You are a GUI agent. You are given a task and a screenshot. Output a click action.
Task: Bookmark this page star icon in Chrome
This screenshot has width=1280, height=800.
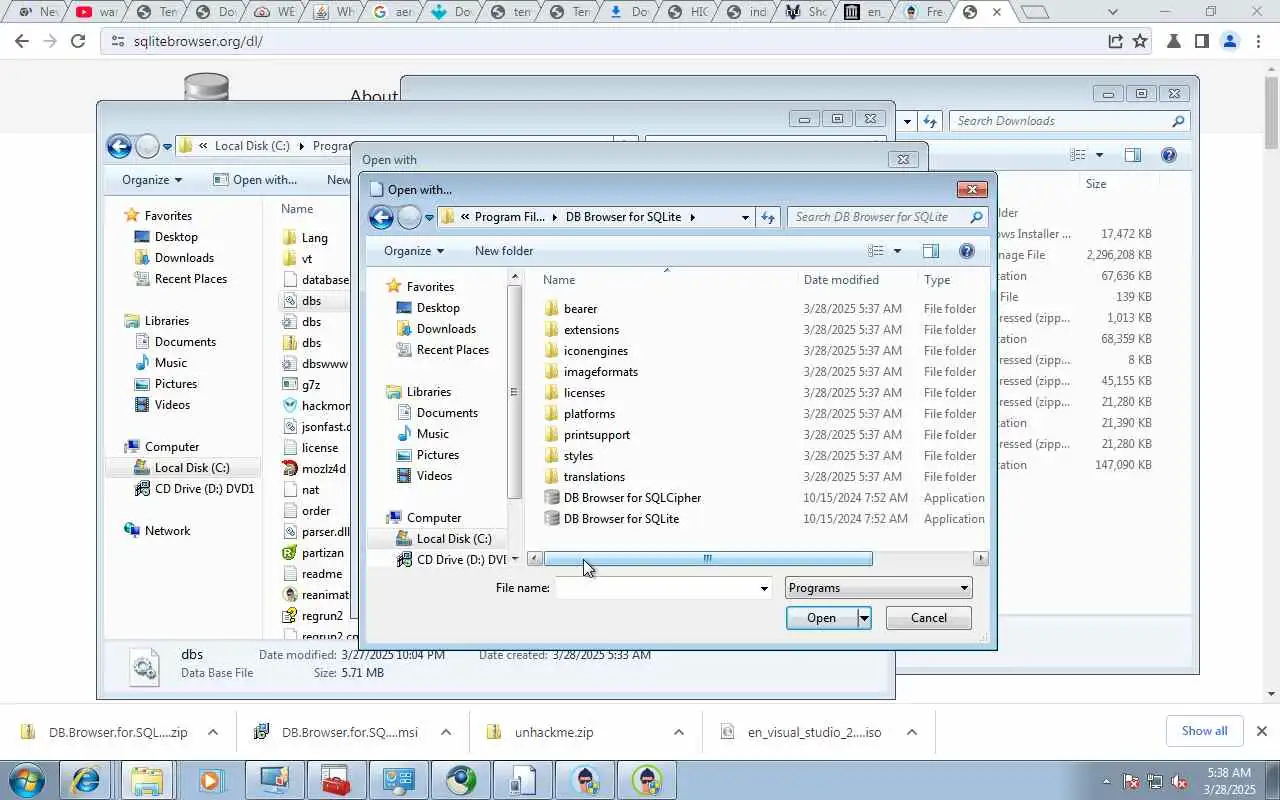coord(1140,41)
